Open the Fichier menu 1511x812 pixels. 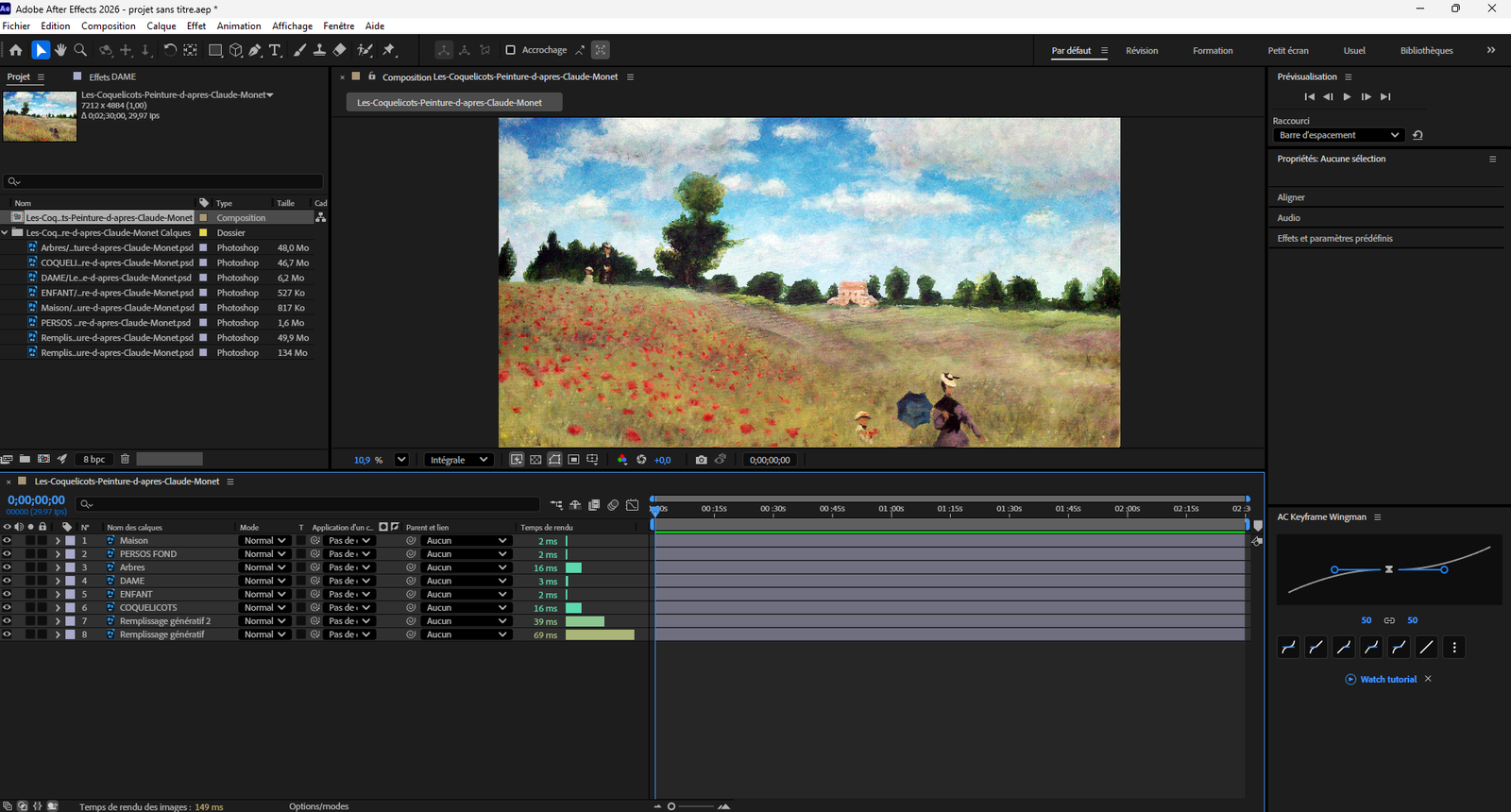pos(16,25)
